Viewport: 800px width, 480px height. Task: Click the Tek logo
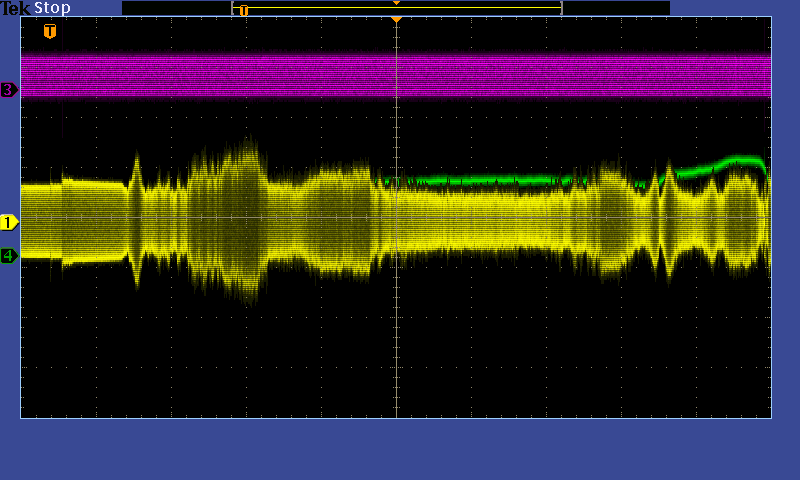pos(15,8)
